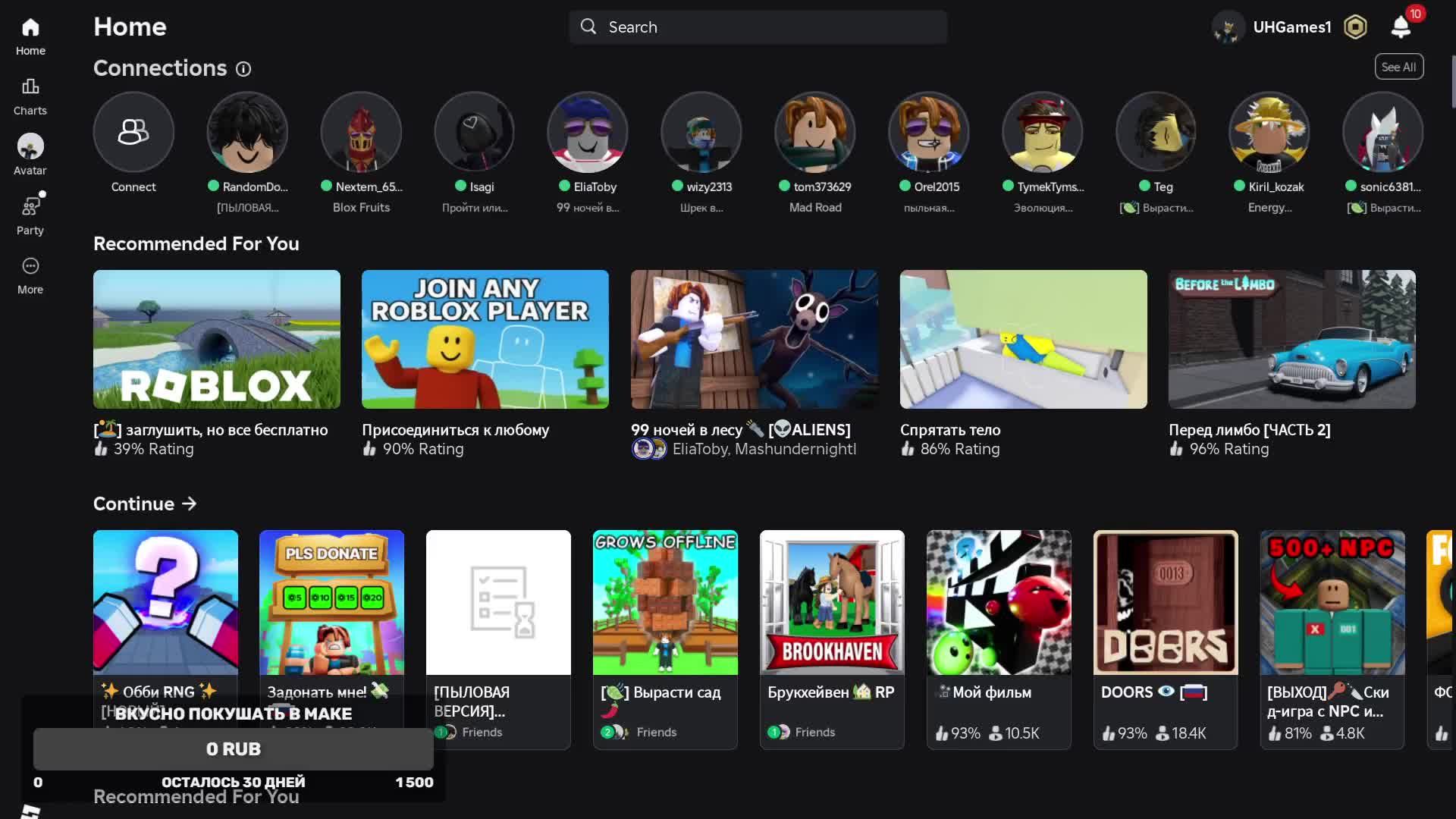This screenshot has height=819, width=1456.
Task: Open the EliaToby connection avatar
Action: pos(588,133)
